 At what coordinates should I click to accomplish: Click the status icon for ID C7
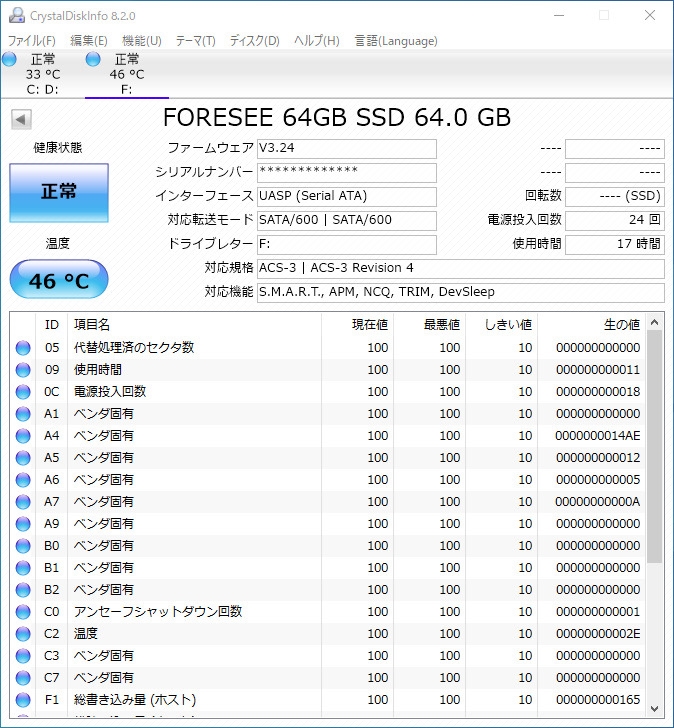point(23,678)
